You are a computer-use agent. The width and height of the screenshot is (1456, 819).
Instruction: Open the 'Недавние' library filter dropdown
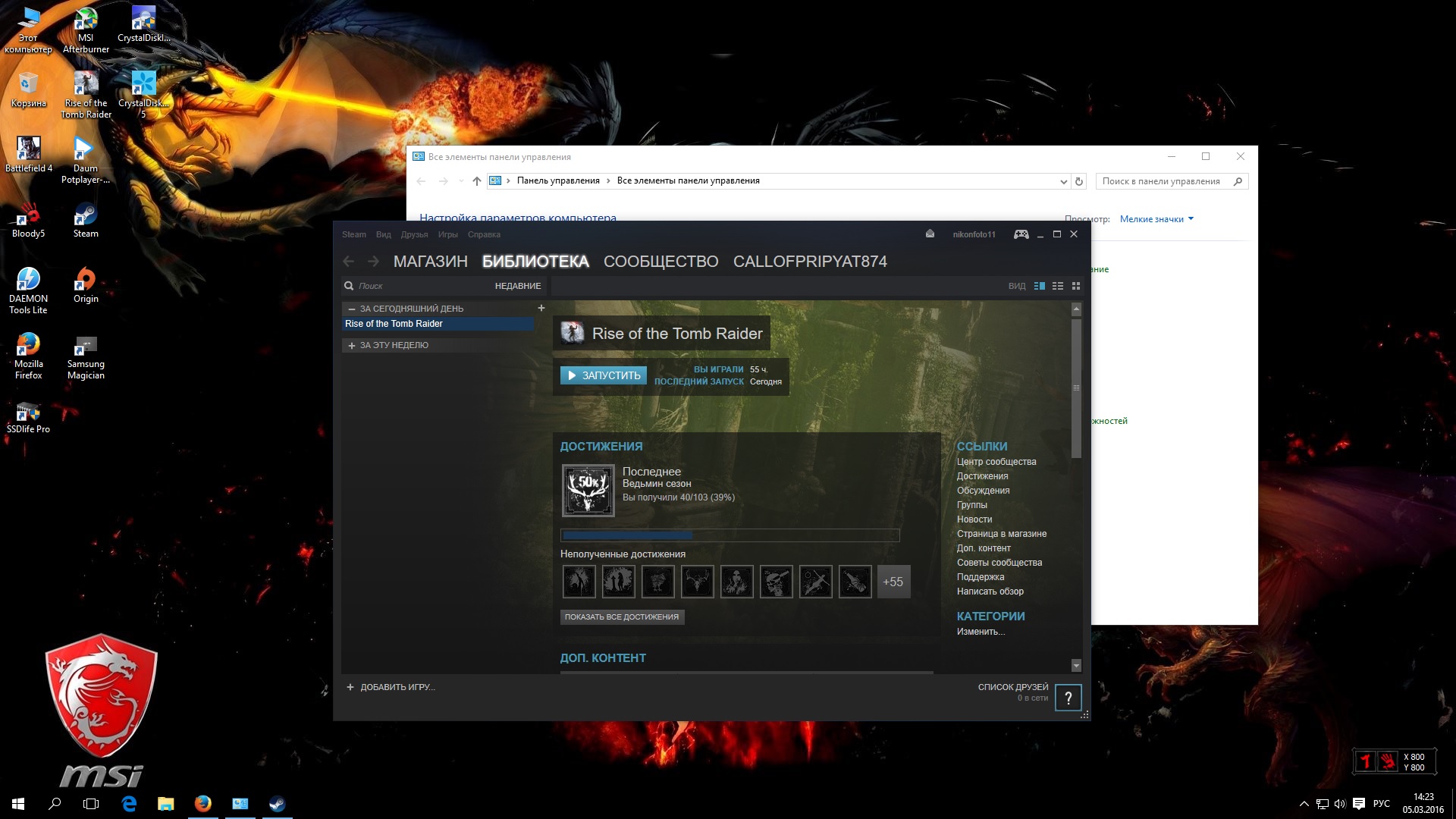pyautogui.click(x=517, y=286)
